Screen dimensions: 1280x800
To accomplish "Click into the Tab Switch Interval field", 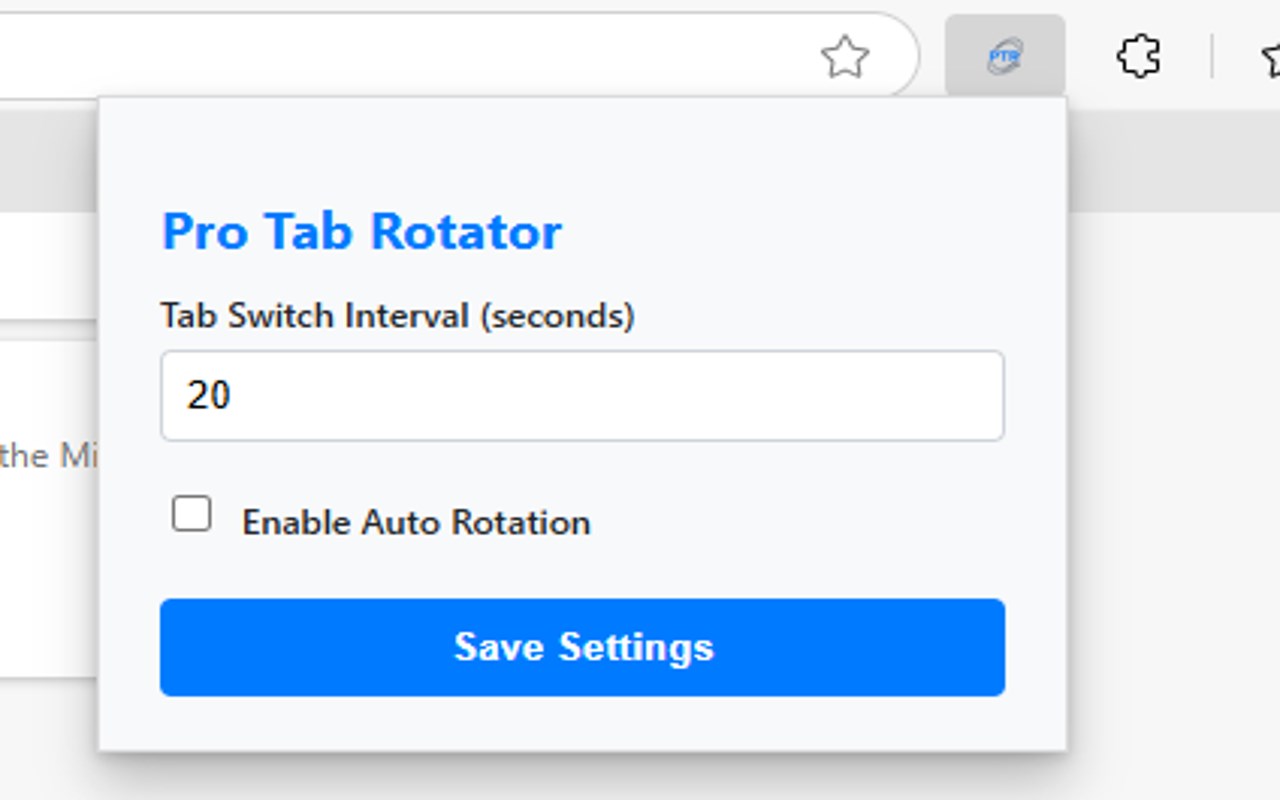I will 582,396.
